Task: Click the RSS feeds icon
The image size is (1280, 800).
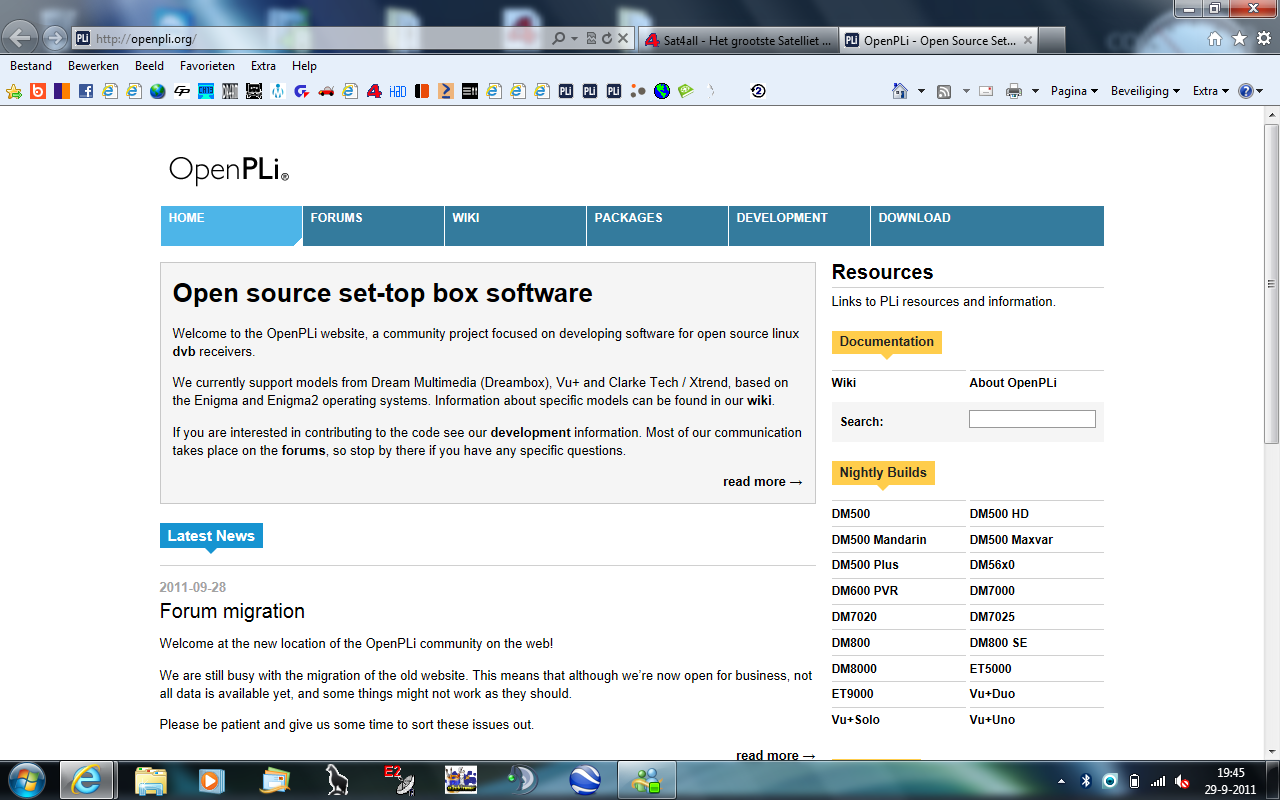Action: (x=944, y=91)
